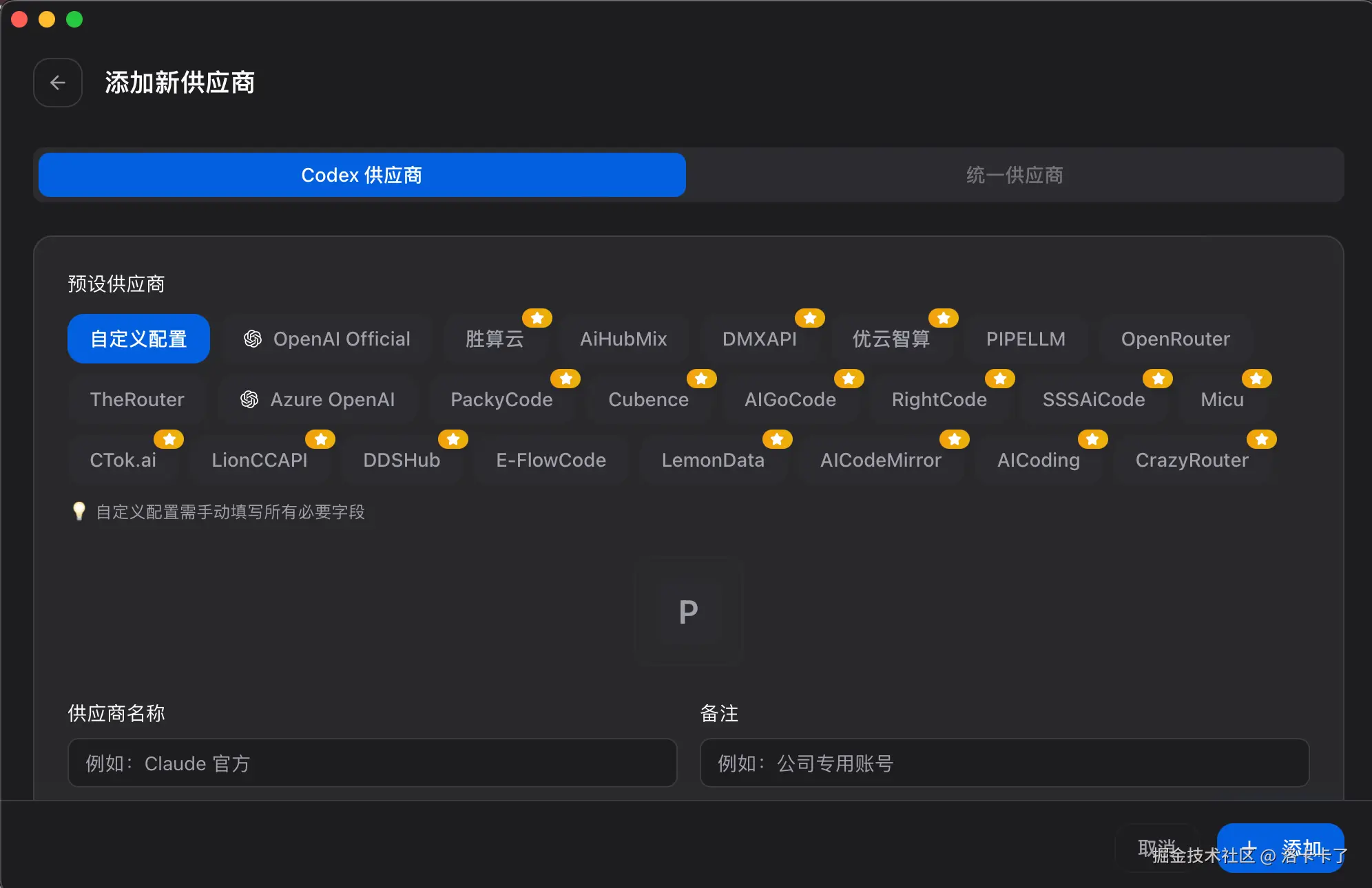Focus the 备注 input field
Viewport: 1372px width, 888px height.
click(1005, 763)
